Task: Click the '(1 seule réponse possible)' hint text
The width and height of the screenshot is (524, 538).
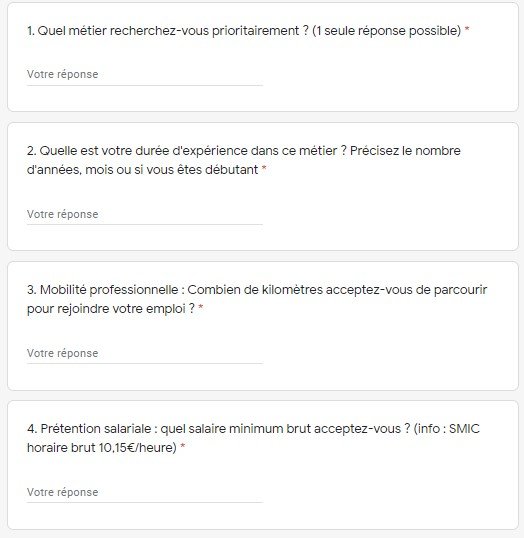Action: click(387, 31)
